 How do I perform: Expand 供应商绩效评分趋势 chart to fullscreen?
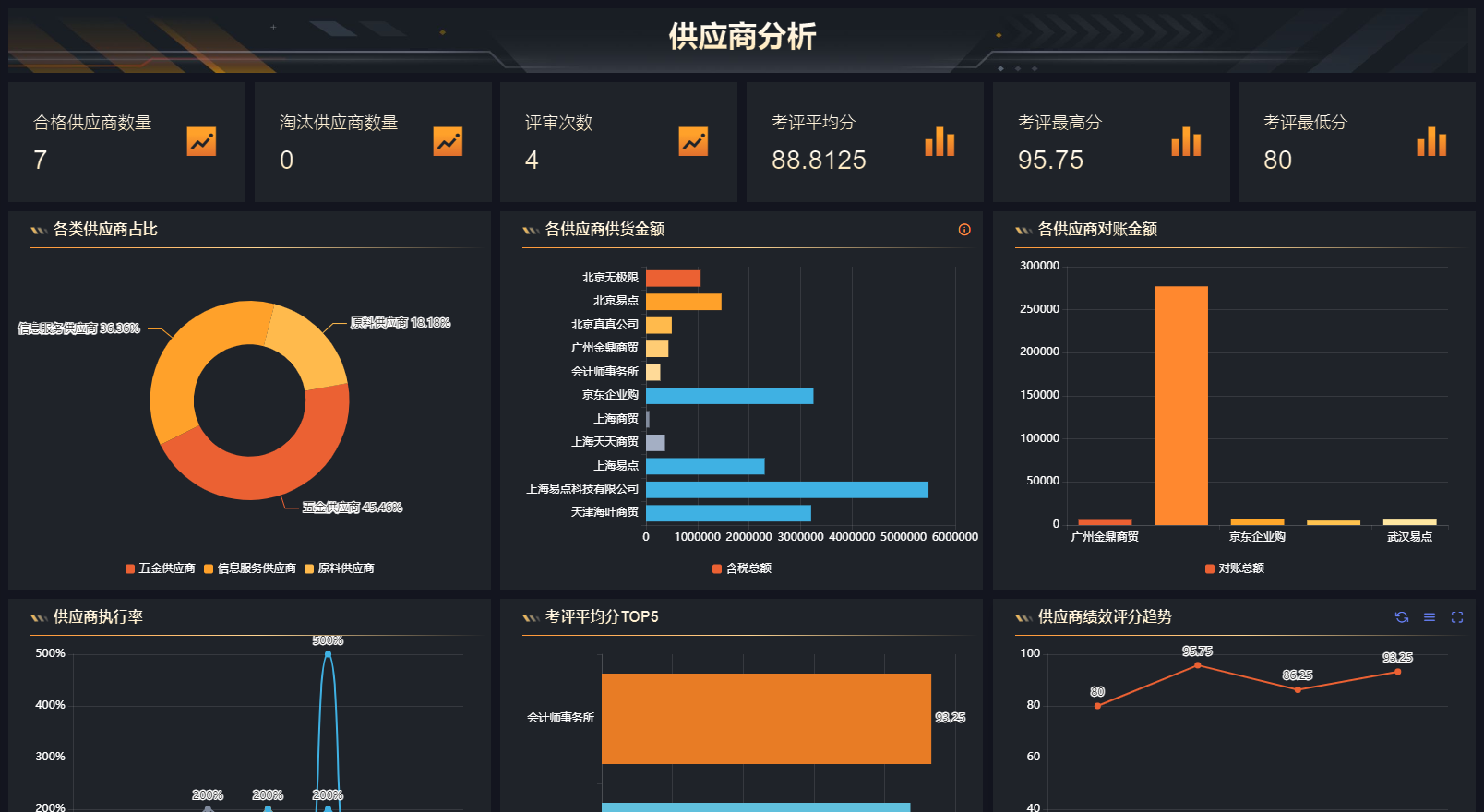point(1457,617)
